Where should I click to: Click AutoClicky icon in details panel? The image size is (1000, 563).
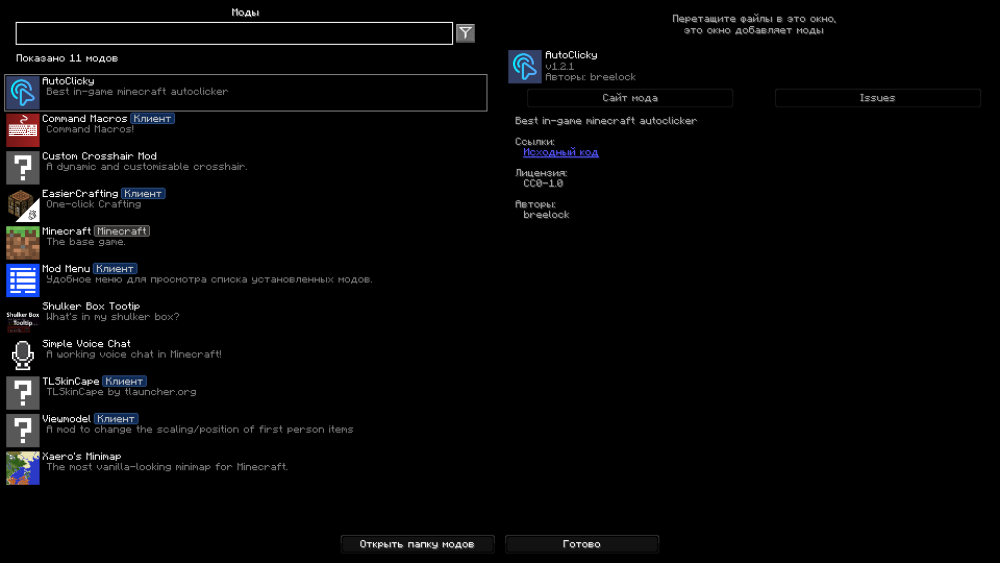[525, 66]
